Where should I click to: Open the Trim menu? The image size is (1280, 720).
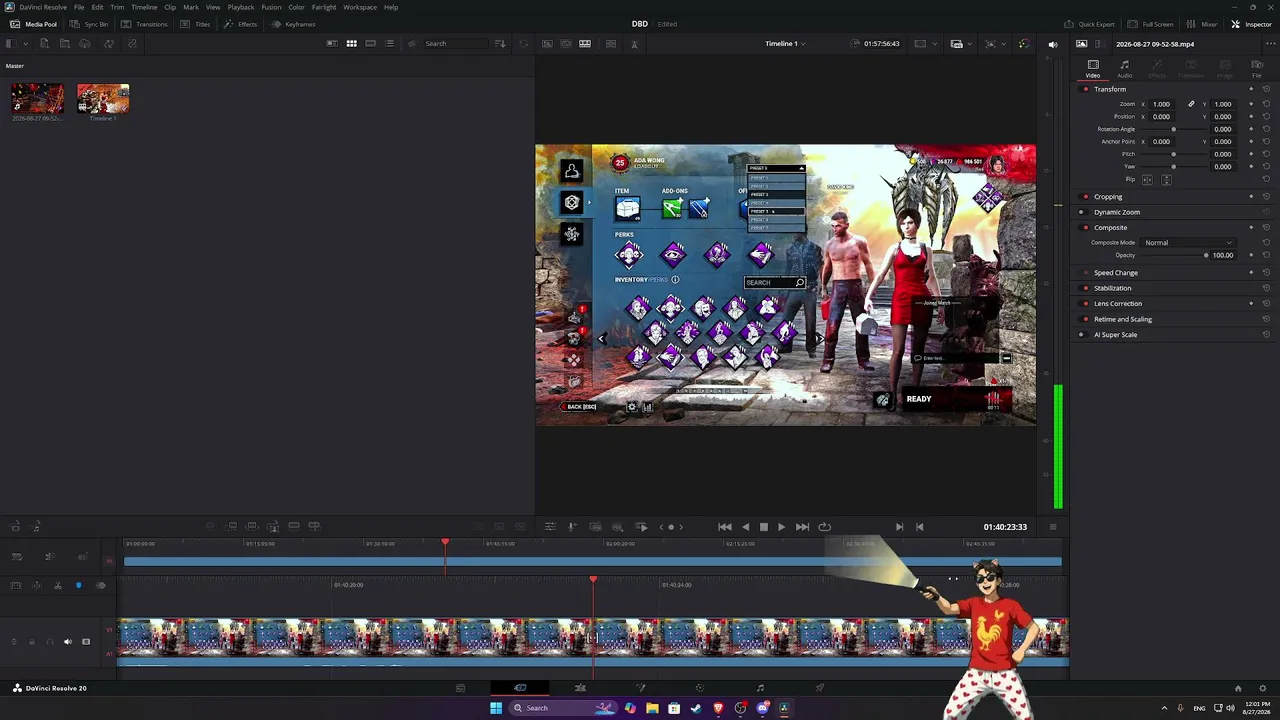click(117, 7)
